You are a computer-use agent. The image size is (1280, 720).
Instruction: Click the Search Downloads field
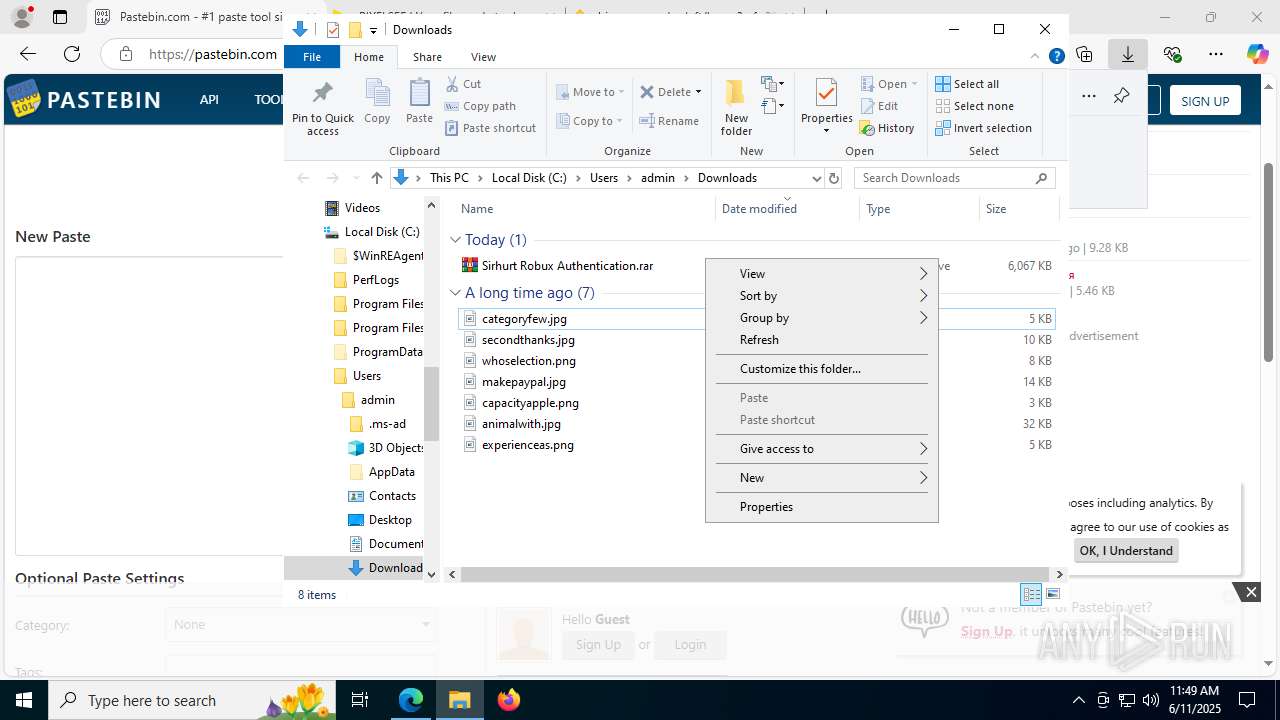[x=955, y=178]
